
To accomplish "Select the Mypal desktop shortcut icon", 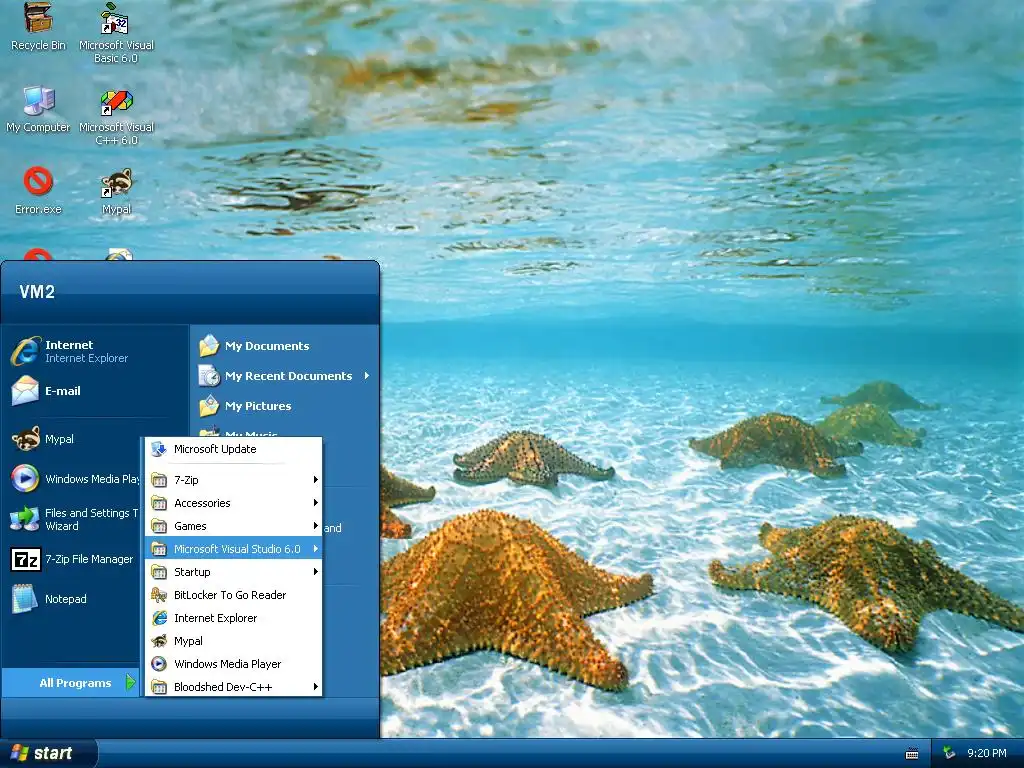I will [116, 191].
